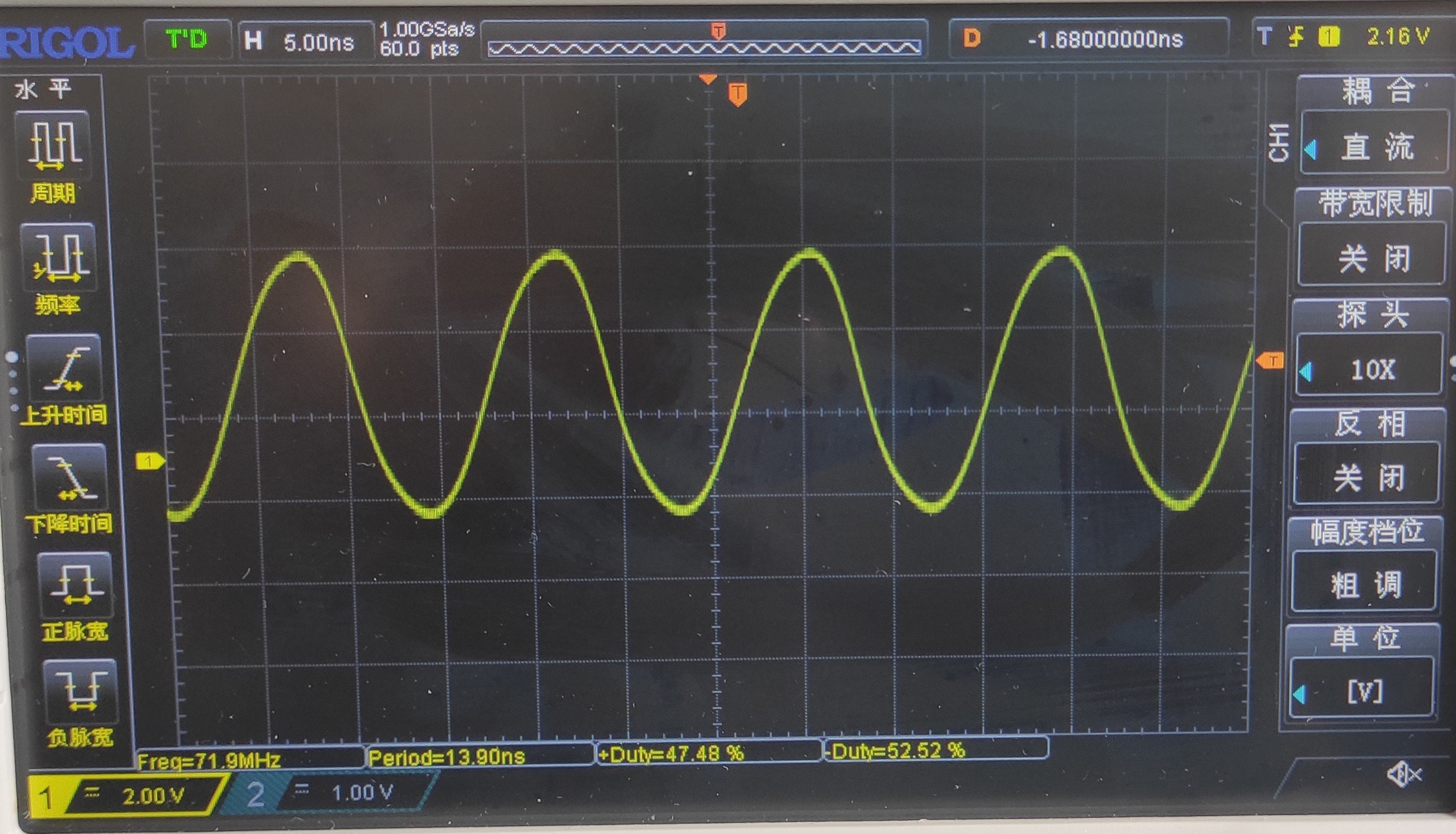
Task: Select the Fall Time (下降时间) icon
Action: (x=70, y=477)
